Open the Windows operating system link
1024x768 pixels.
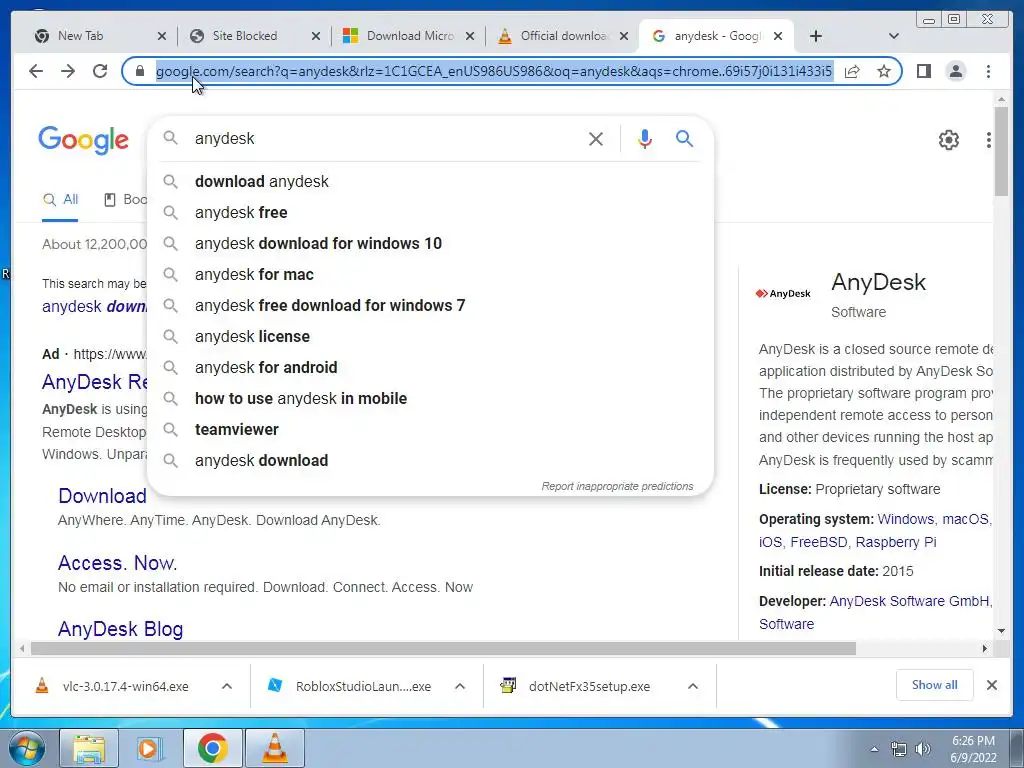pos(906,520)
